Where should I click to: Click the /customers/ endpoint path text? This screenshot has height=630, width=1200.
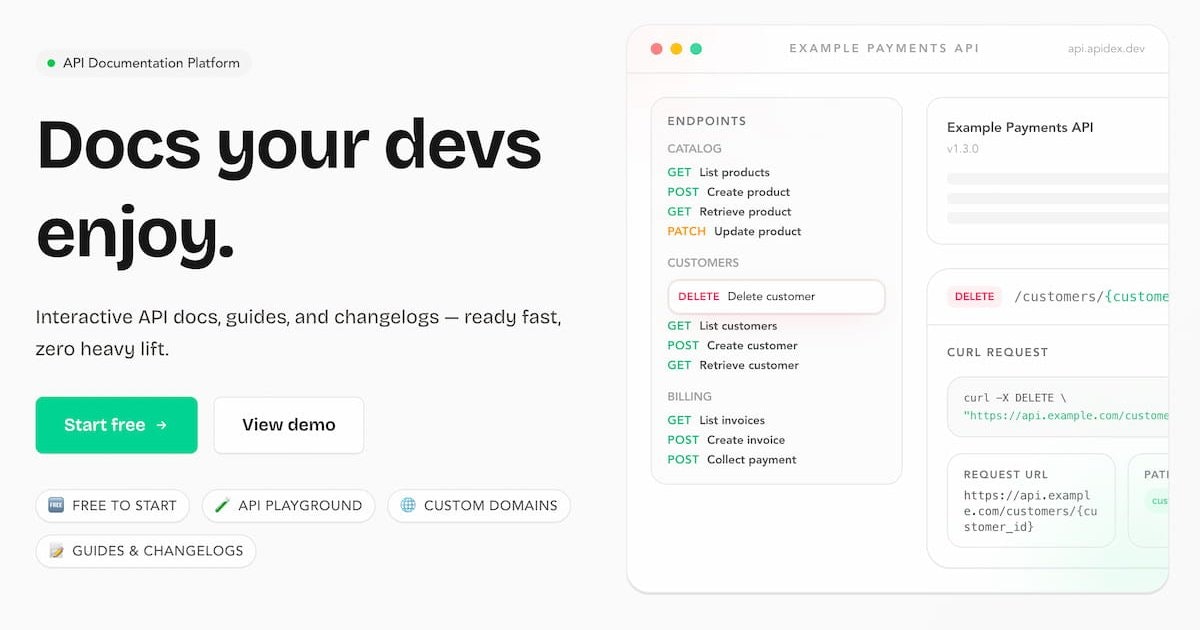[1091, 297]
